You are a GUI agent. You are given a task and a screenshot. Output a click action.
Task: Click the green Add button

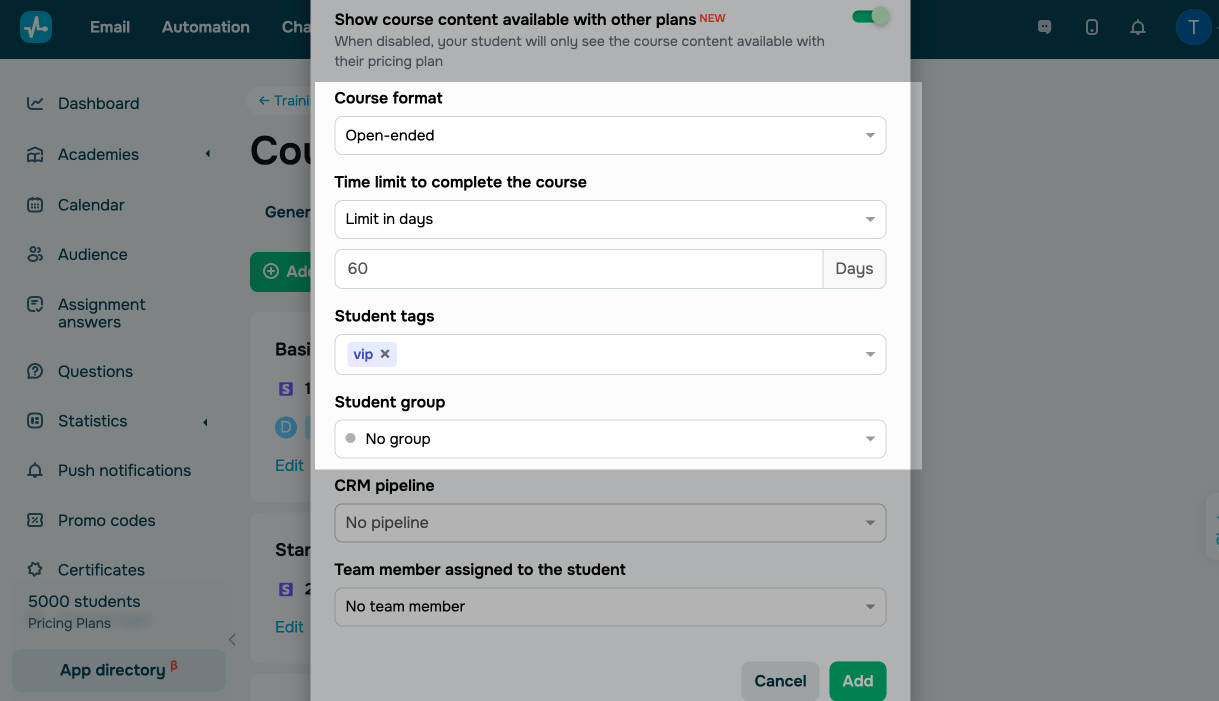pyautogui.click(x=857, y=681)
